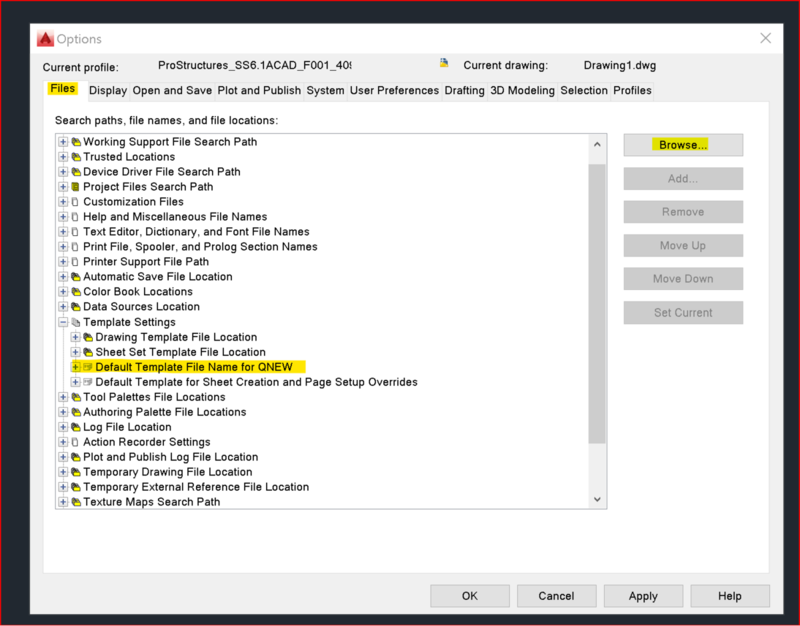Switch to the Display tab

click(x=108, y=91)
